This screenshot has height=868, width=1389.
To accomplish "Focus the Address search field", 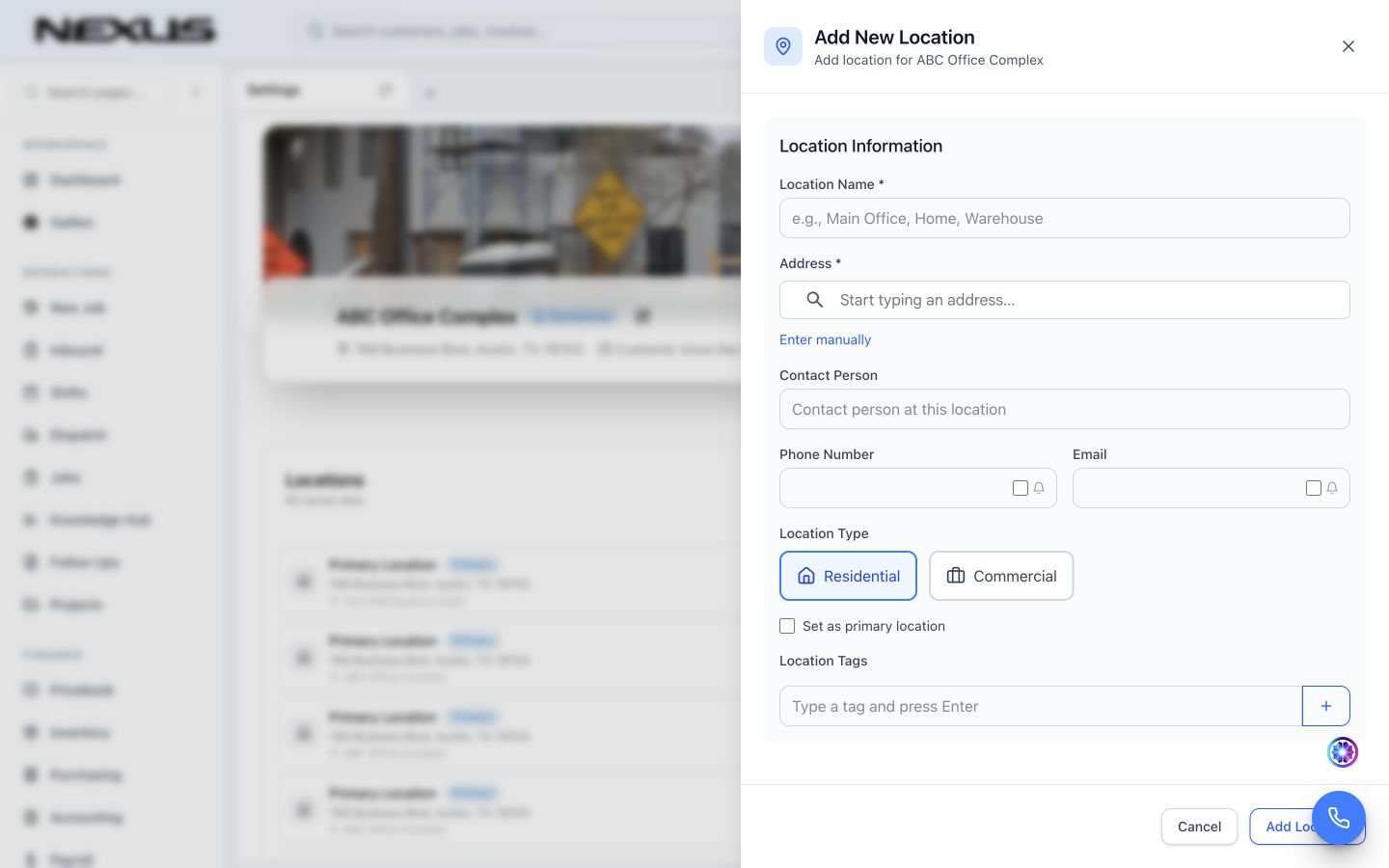I will [x=1064, y=300].
